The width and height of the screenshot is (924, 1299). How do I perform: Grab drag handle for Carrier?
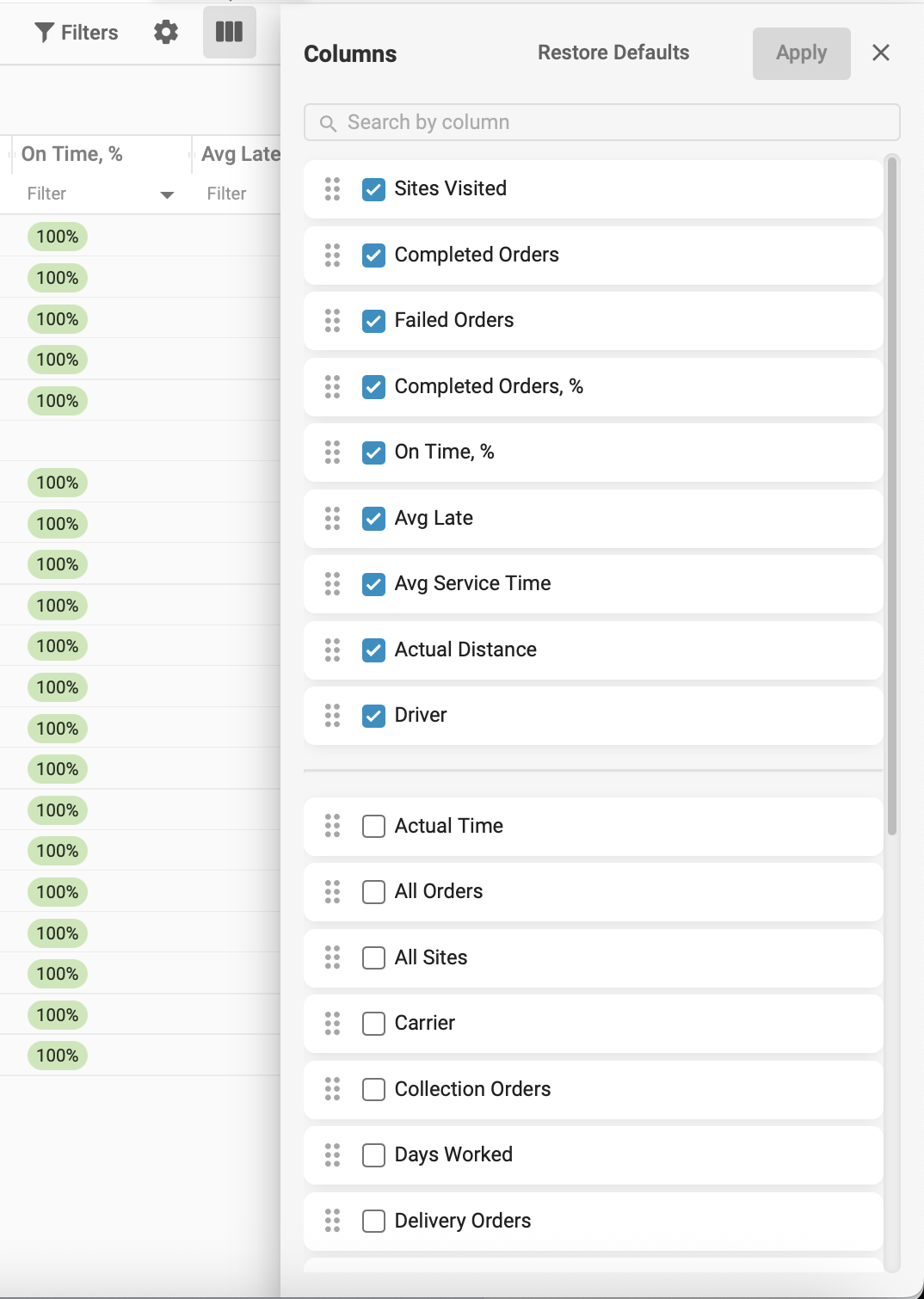(x=332, y=1024)
